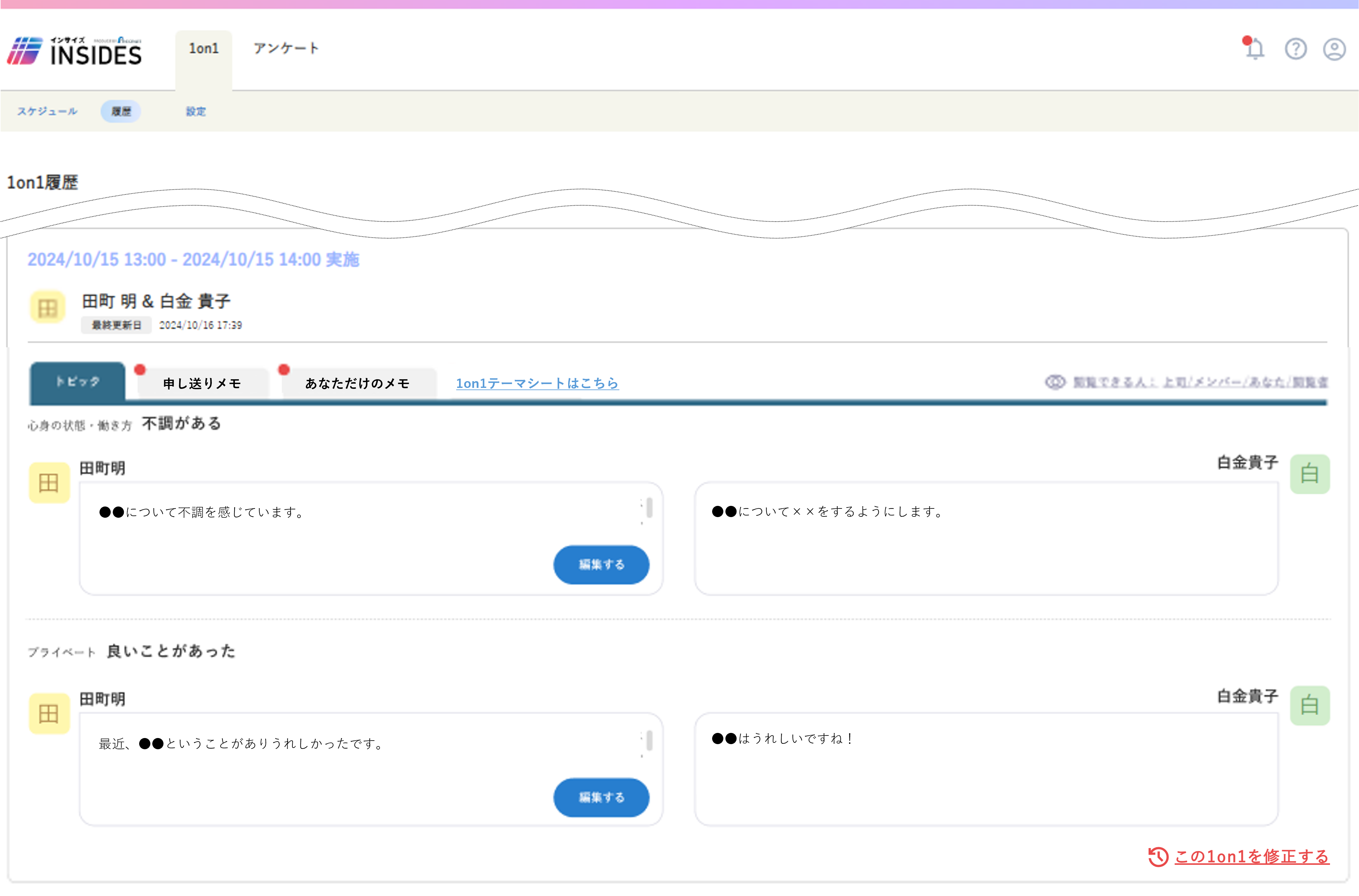Click the category label 心身の状態・働き方
1359x896 pixels.
pos(79,425)
